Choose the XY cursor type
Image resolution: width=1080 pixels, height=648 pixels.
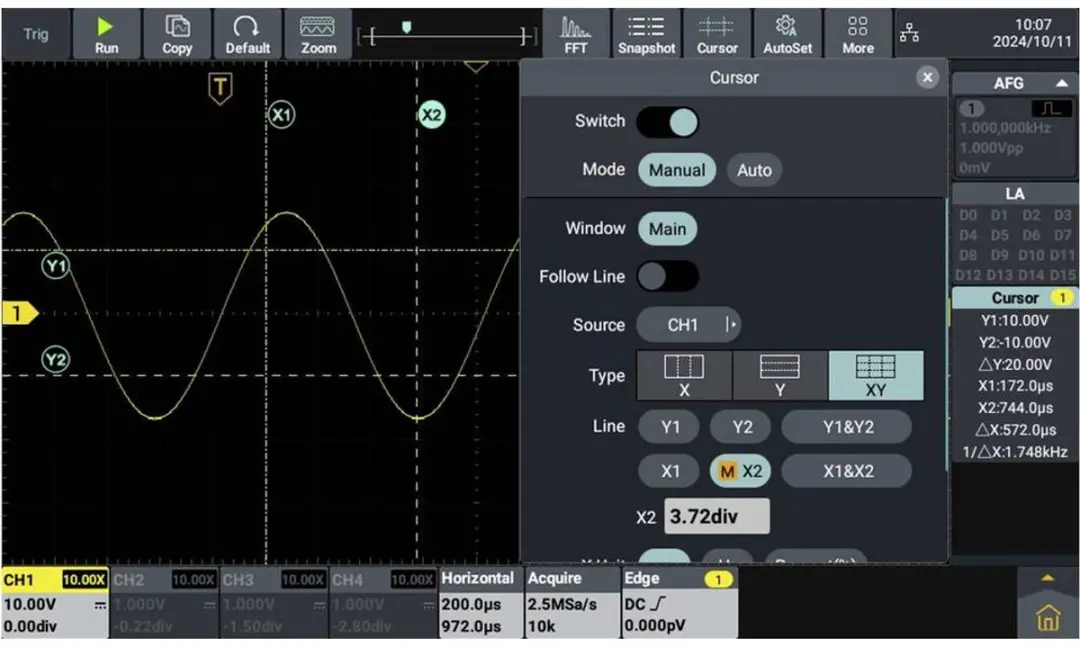point(875,375)
